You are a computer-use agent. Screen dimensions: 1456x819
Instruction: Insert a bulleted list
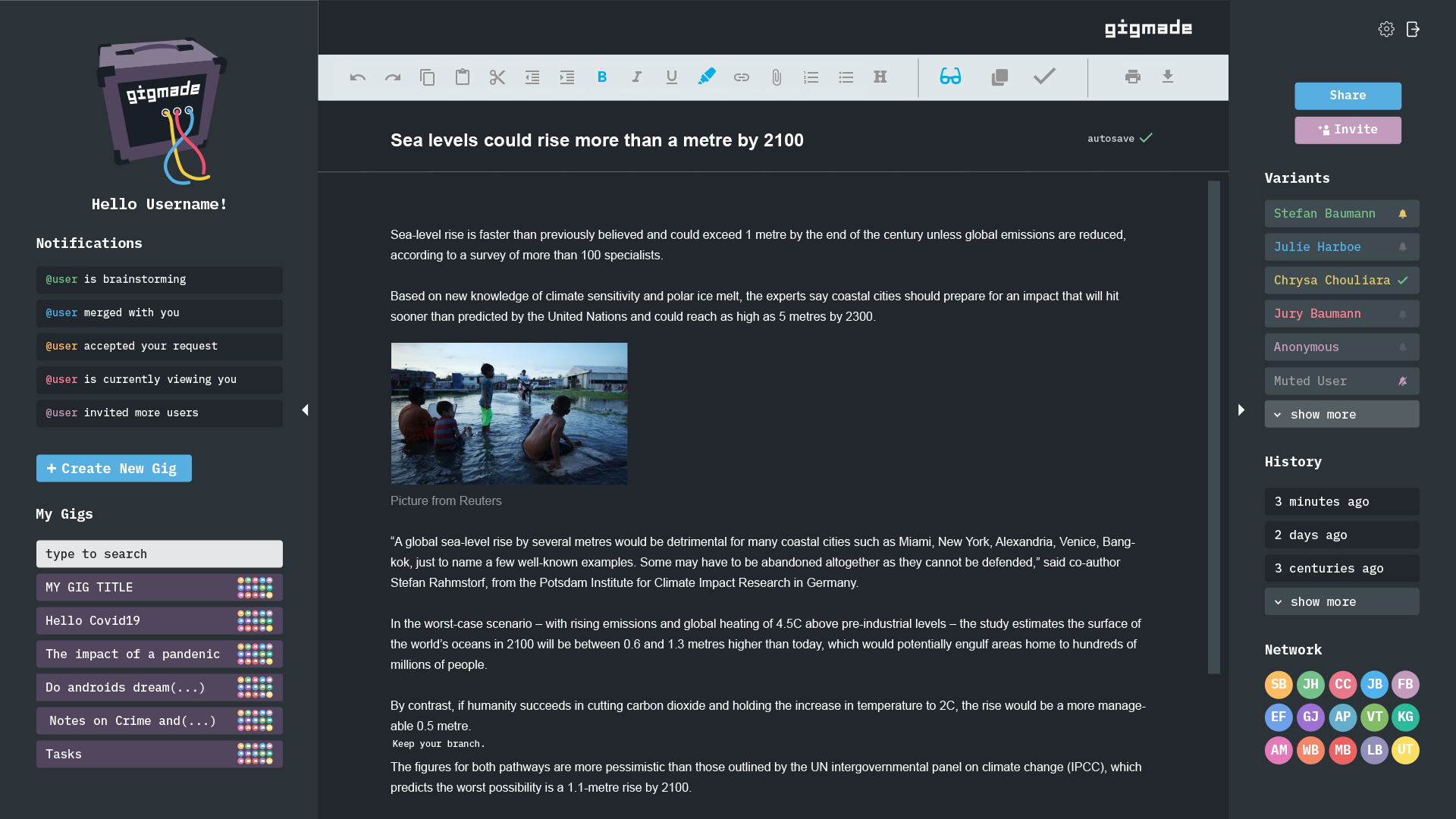point(846,77)
